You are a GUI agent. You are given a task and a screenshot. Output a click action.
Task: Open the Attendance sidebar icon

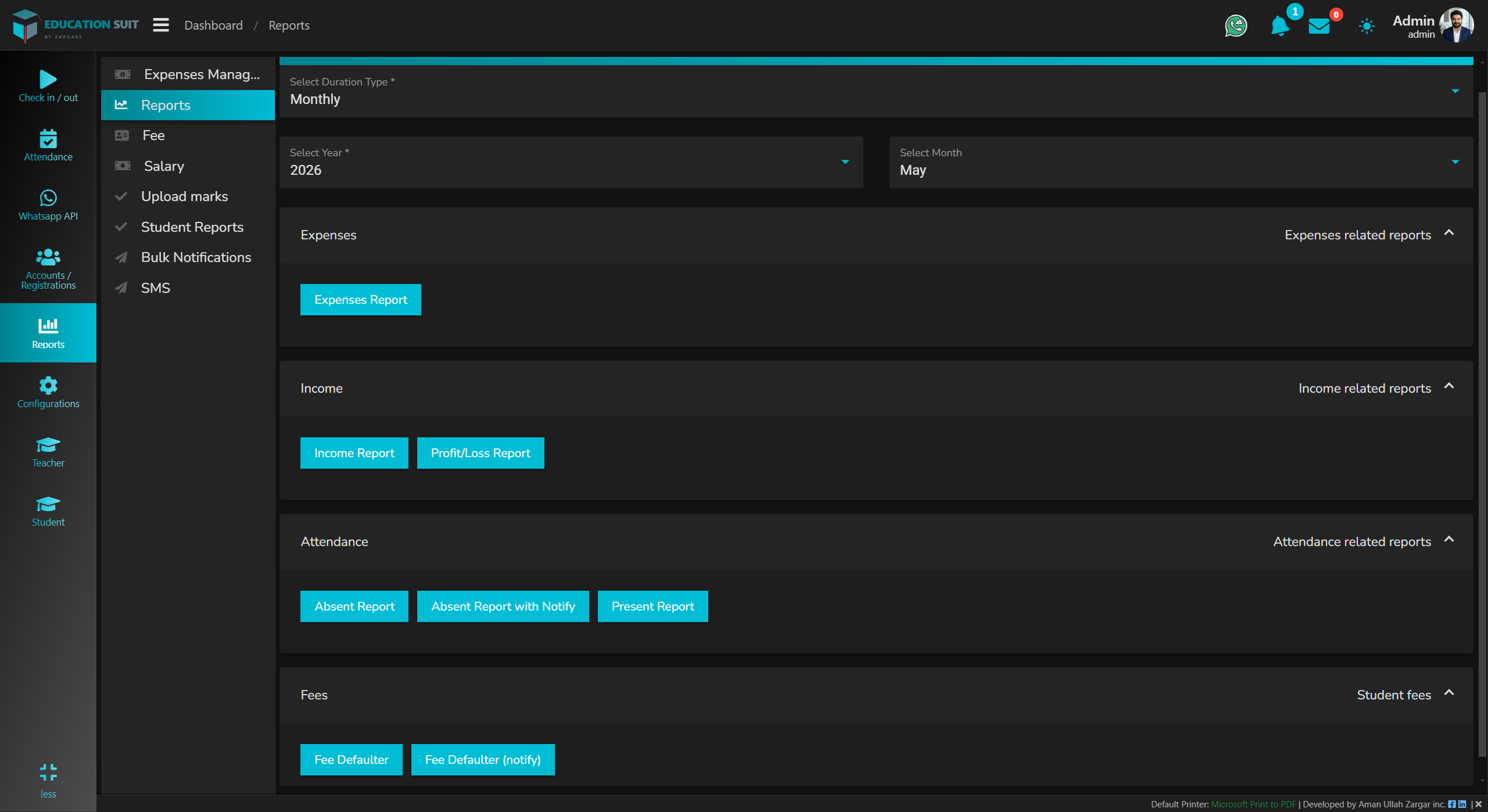(x=48, y=145)
